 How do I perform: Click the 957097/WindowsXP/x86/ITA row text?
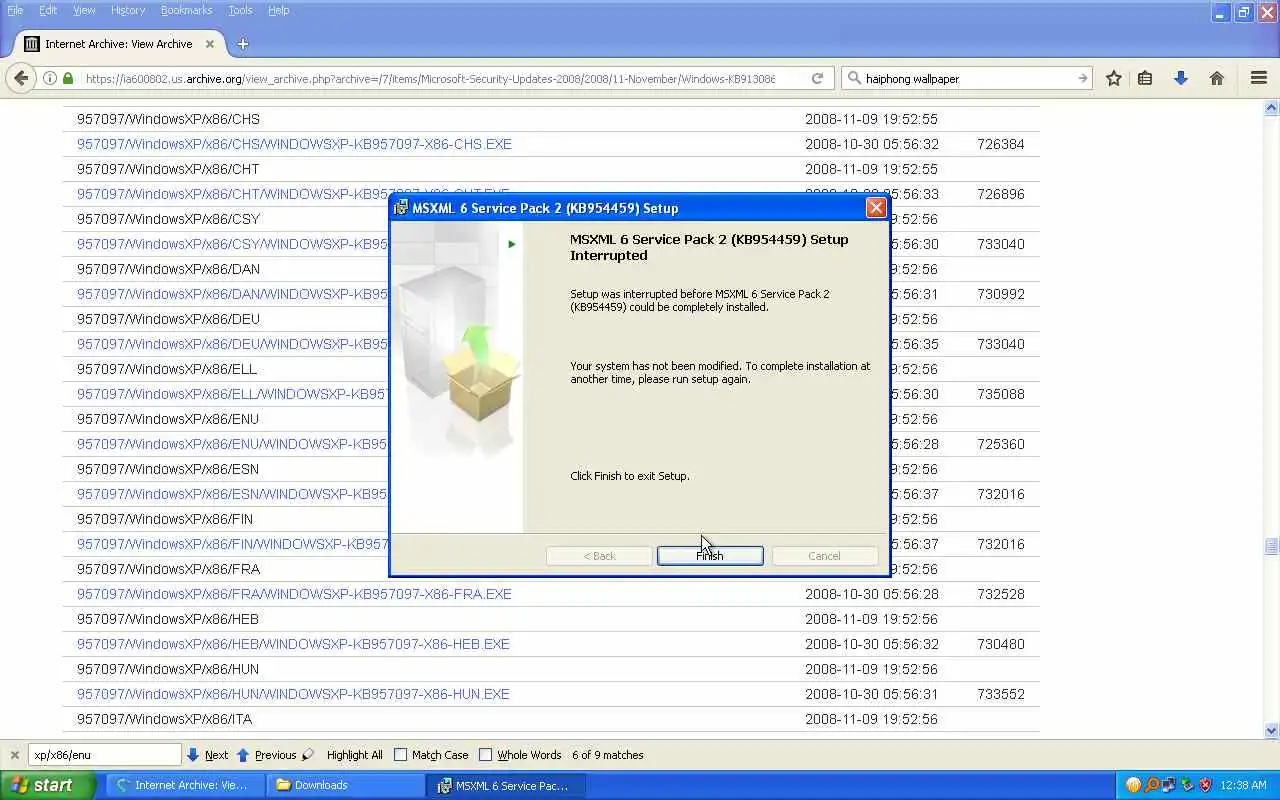click(x=164, y=719)
